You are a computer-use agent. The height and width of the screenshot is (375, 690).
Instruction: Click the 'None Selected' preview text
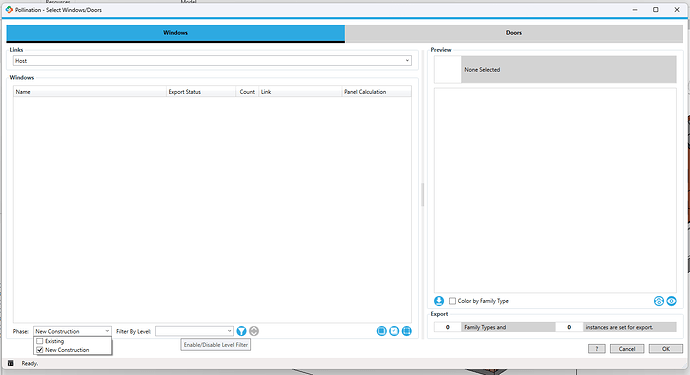482,70
